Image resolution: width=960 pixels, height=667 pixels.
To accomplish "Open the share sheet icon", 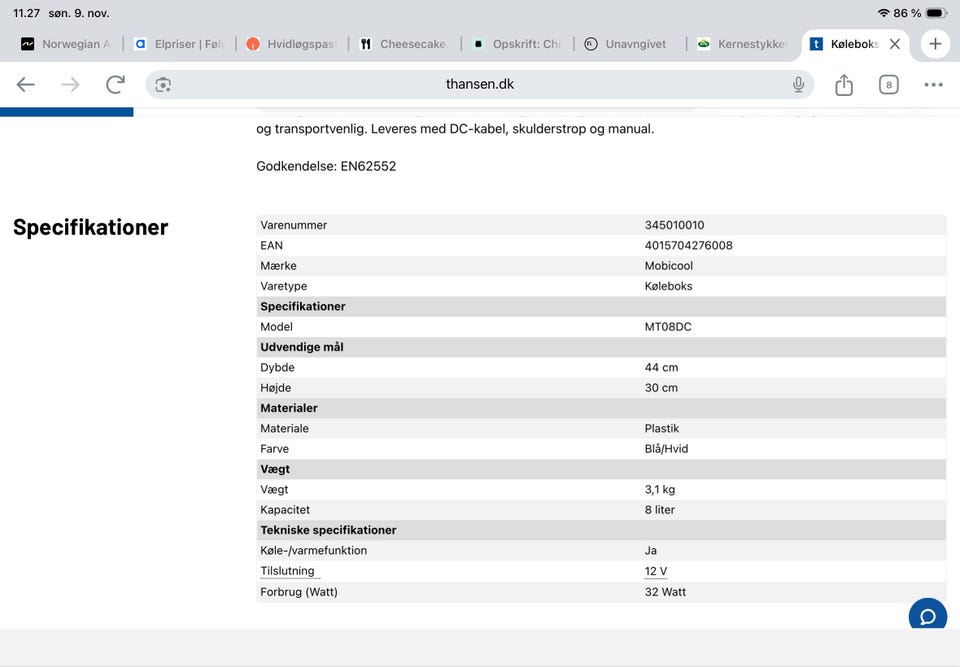I will click(844, 85).
